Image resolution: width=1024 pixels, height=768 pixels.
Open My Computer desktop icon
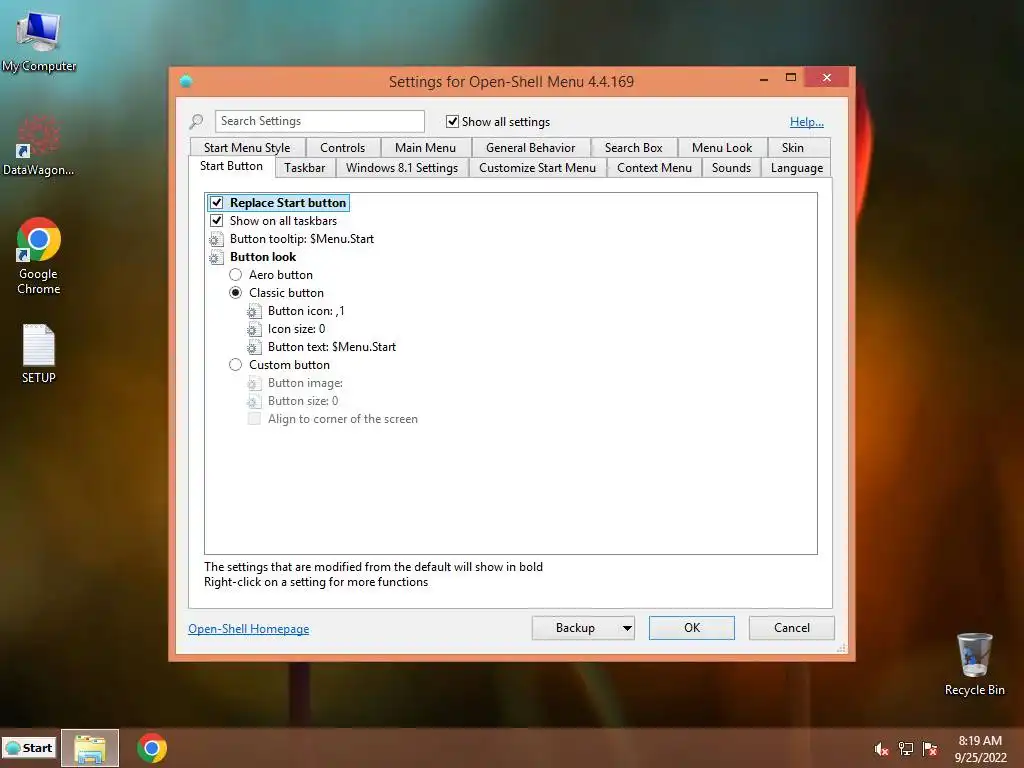tap(39, 42)
